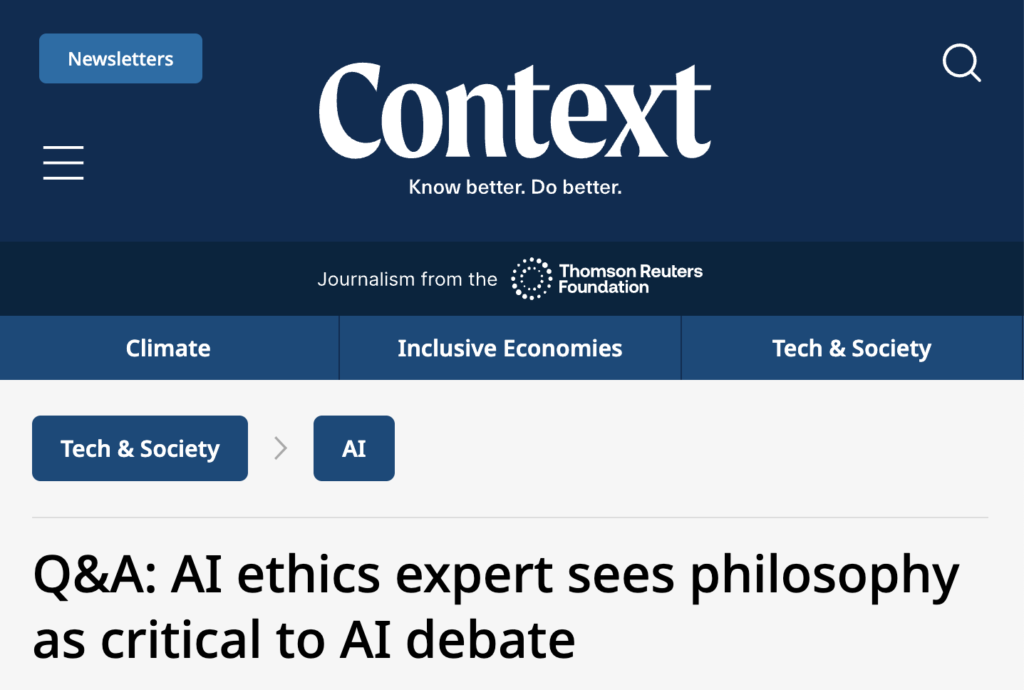Click 'as critical to AI debate' headline line
The width and height of the screenshot is (1024, 690).
pyautogui.click(x=304, y=639)
